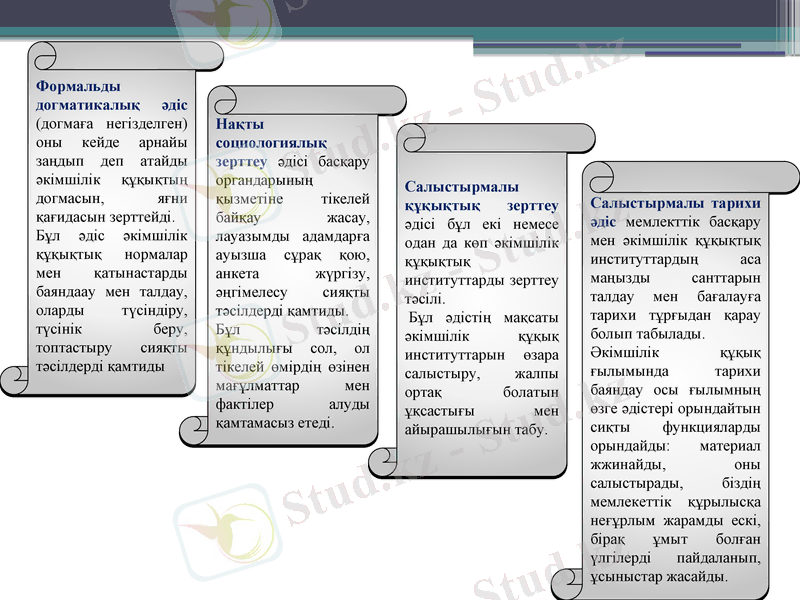Image resolution: width=800 pixels, height=600 pixels.
Task: Click bottom curl of the Формальды догматикалық scroll
Action: click(x=18, y=381)
